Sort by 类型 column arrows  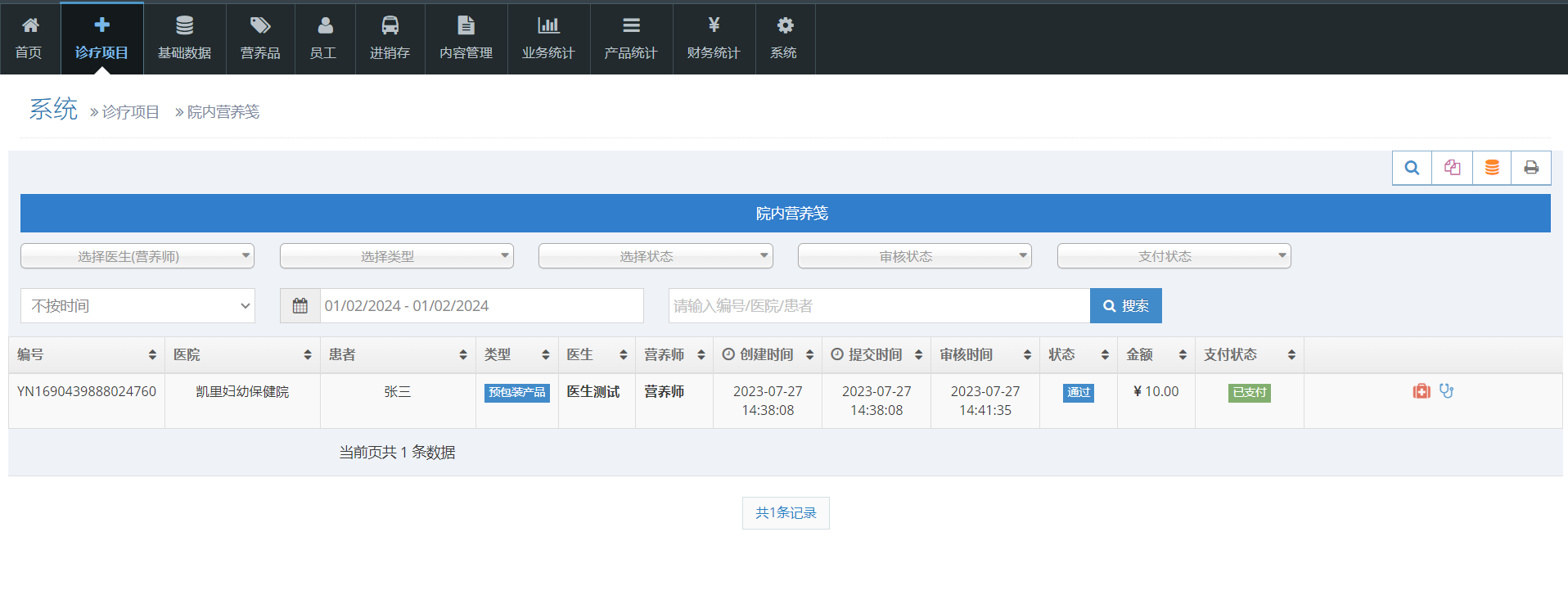pos(546,354)
